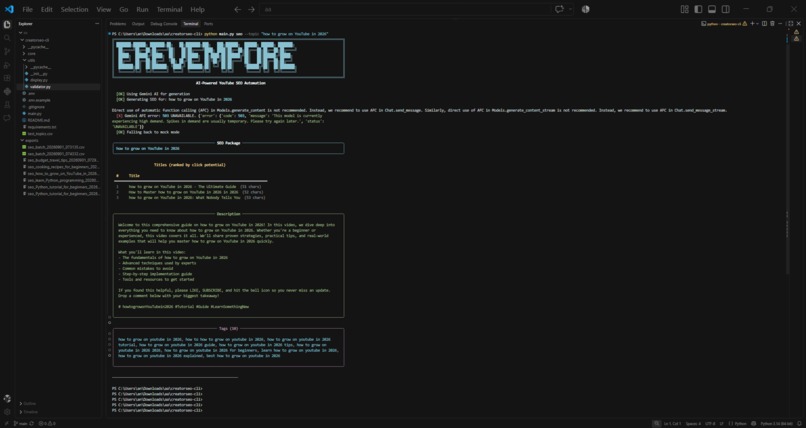Open the File menu
806x428 pixels.
coord(27,9)
